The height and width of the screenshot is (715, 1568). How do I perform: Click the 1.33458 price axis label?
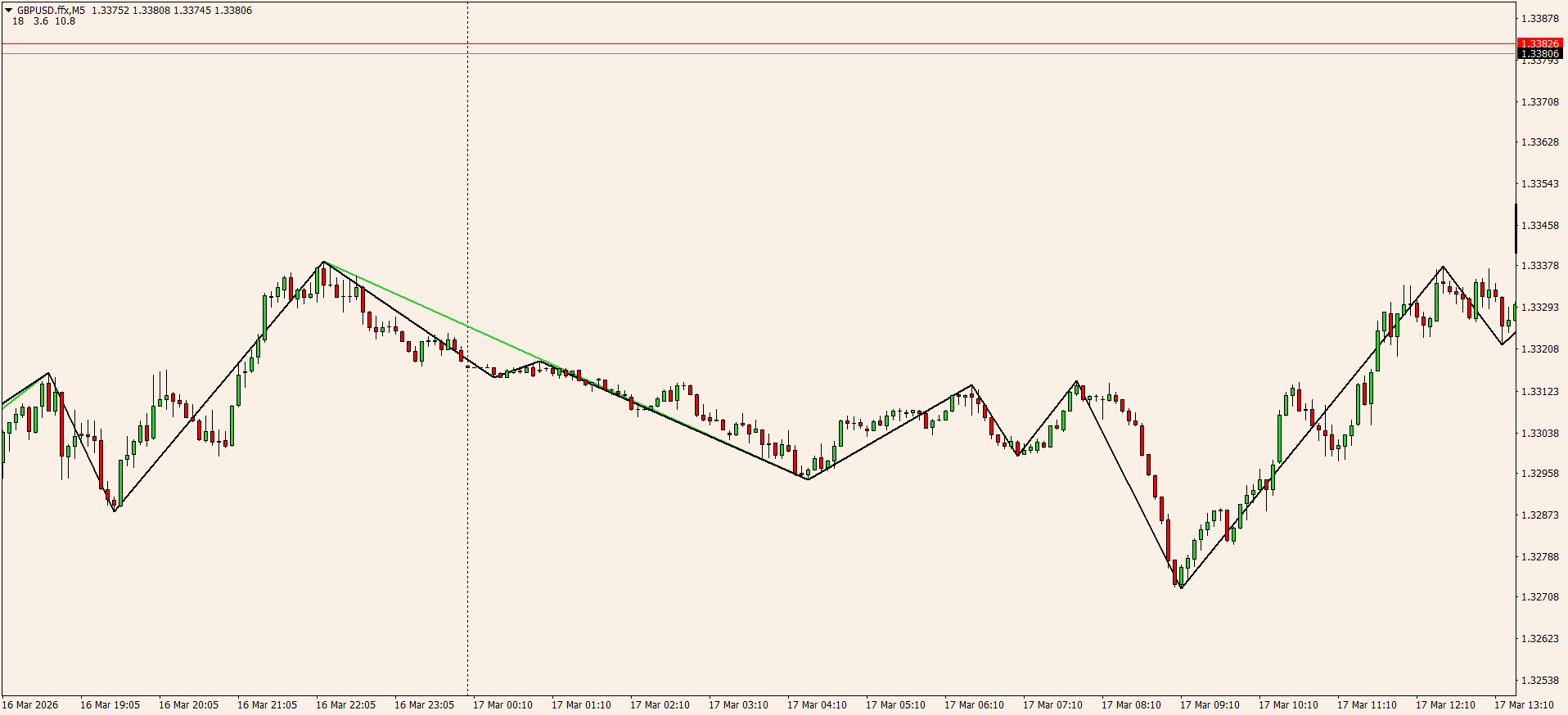1539,226
